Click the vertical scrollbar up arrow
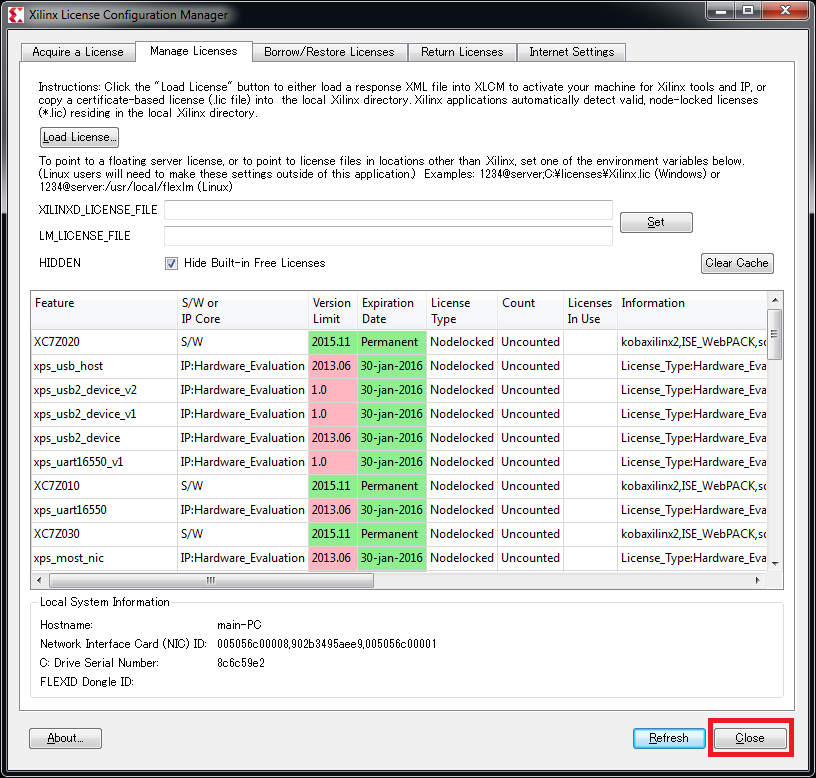Viewport: 816px width, 778px height. coord(775,300)
